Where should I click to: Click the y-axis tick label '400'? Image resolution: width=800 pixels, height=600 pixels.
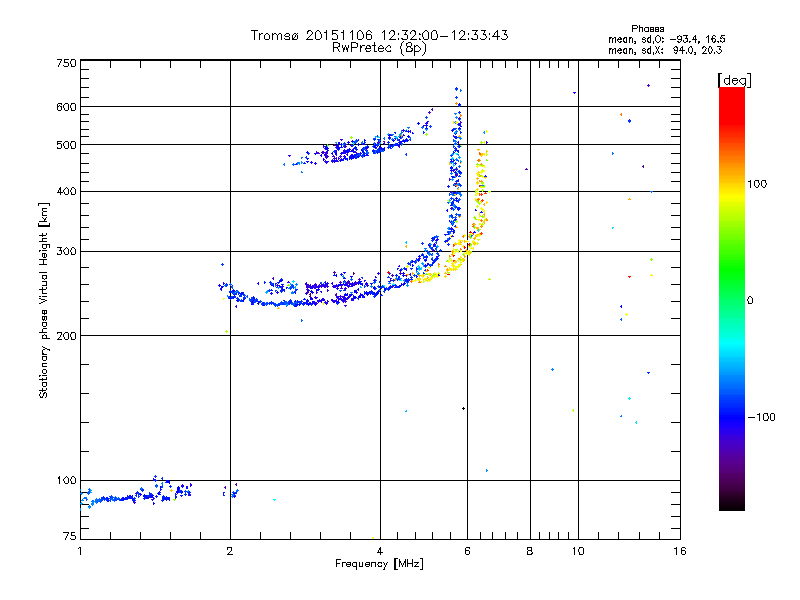(66, 191)
